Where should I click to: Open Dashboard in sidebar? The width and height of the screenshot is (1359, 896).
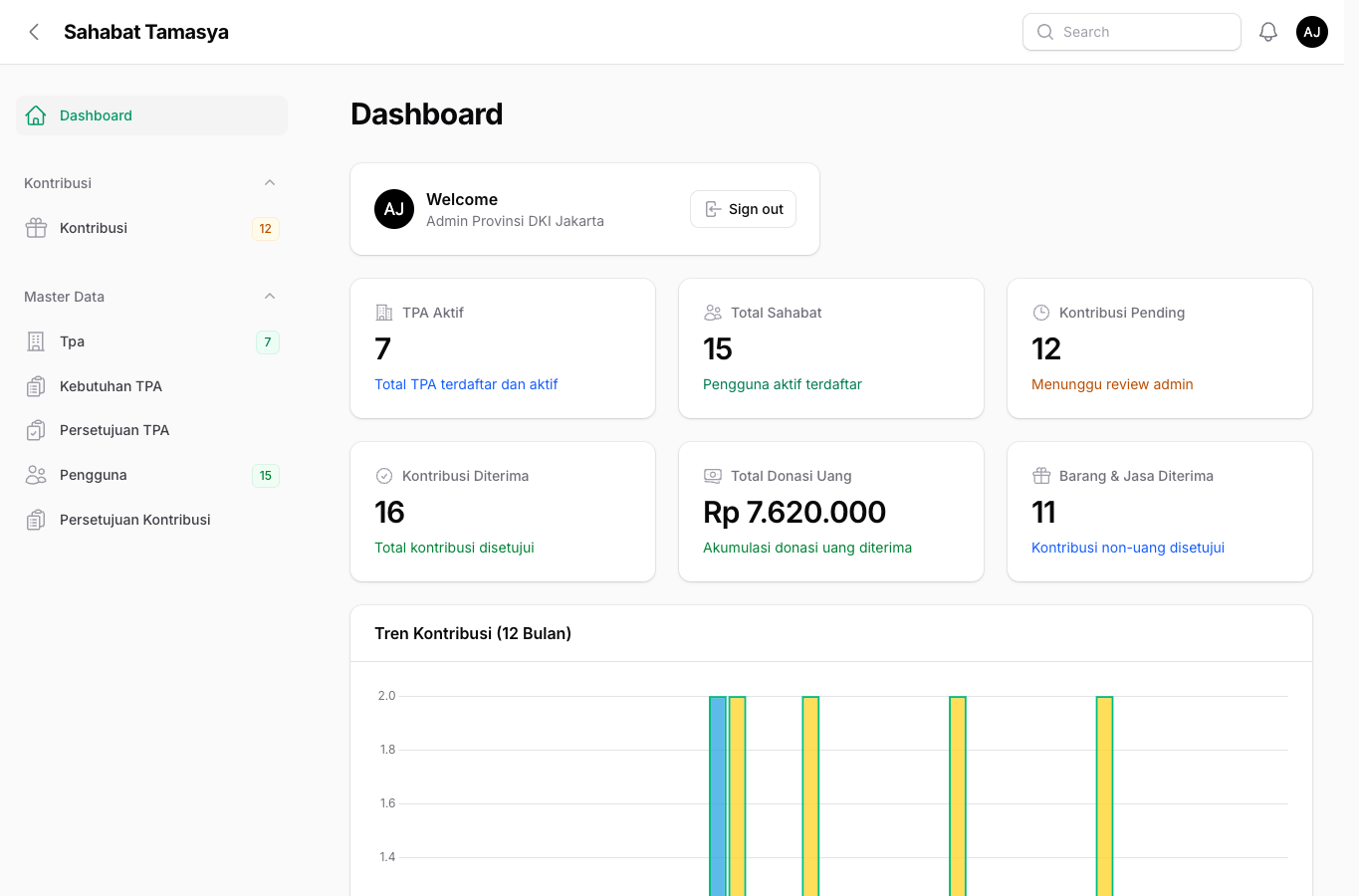[151, 115]
